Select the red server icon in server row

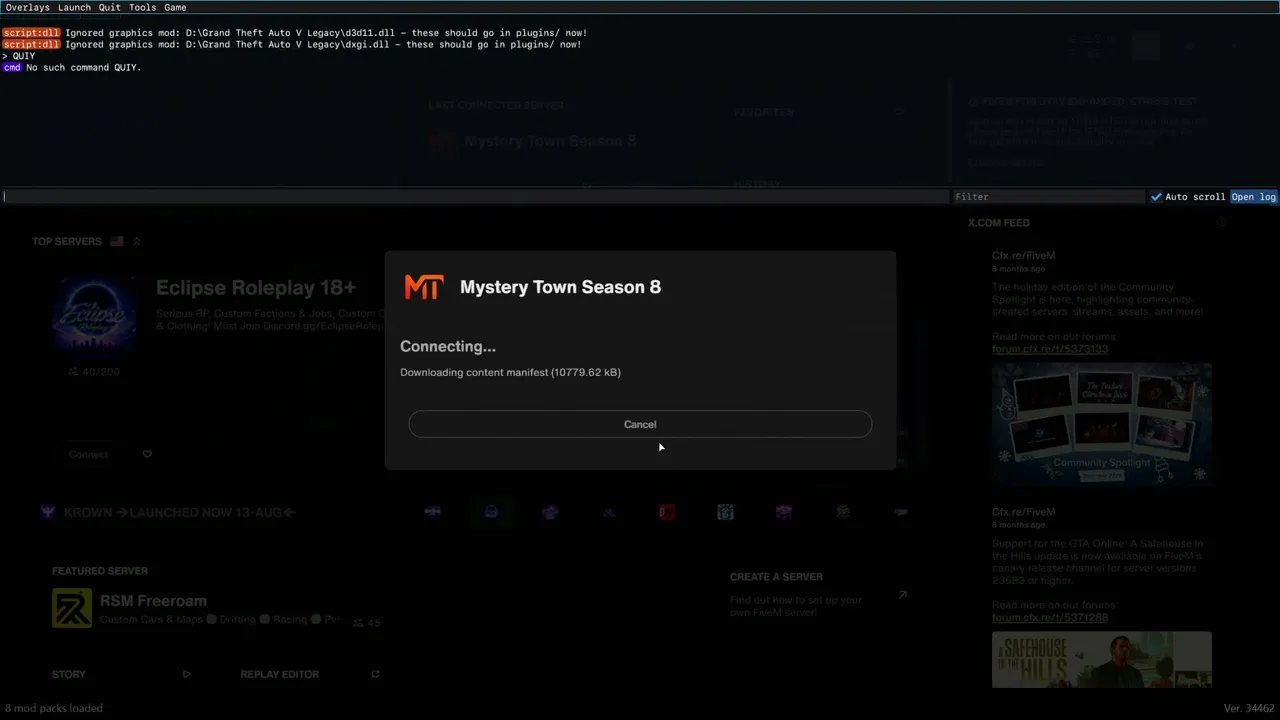667,512
